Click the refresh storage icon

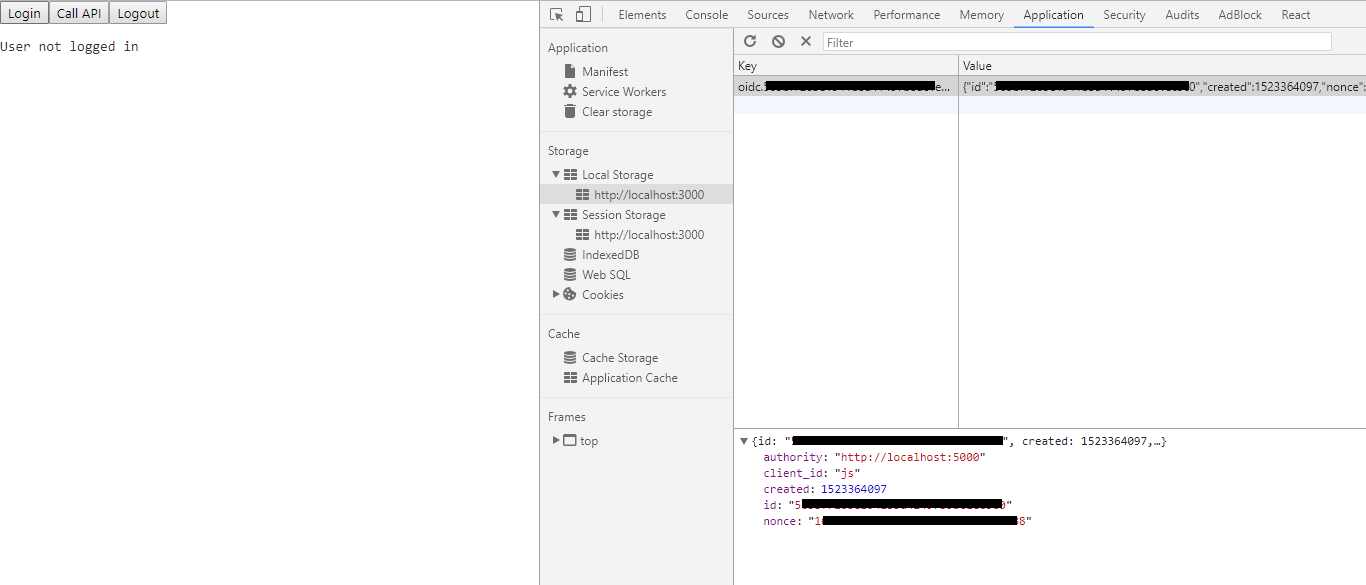750,41
